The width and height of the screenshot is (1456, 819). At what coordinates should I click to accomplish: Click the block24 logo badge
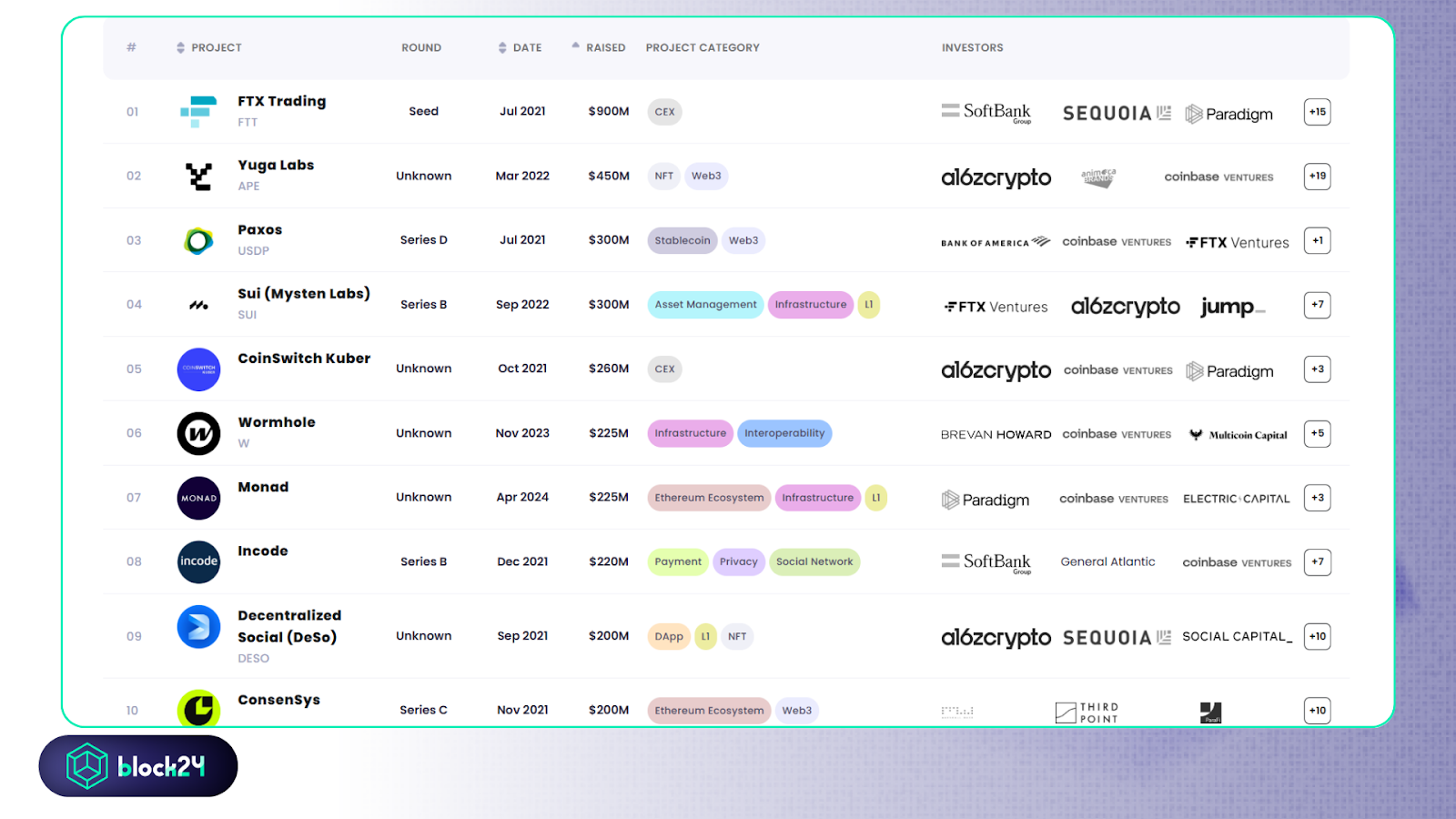click(138, 766)
